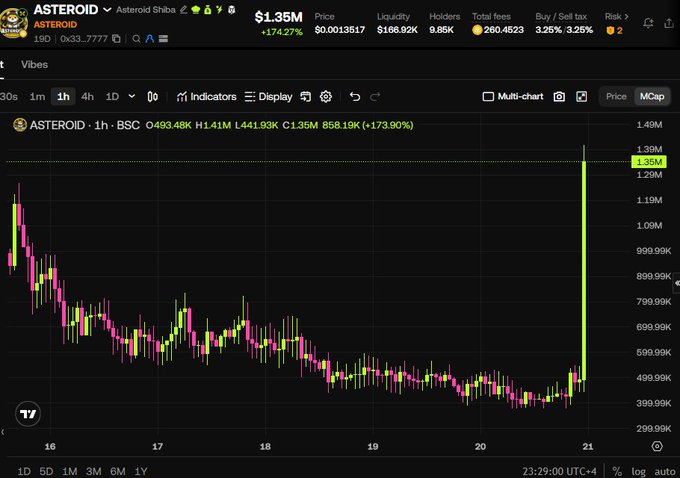Select the 1D timeframe in the toolbar
This screenshot has width=680, height=478.
(x=112, y=96)
